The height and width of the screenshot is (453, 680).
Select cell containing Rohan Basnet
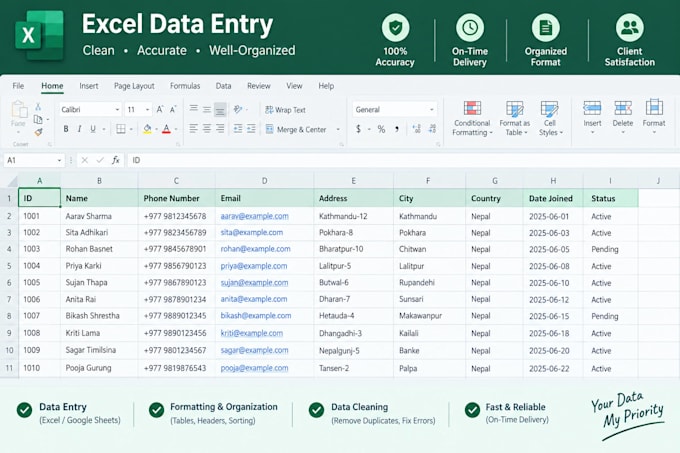tap(99, 249)
